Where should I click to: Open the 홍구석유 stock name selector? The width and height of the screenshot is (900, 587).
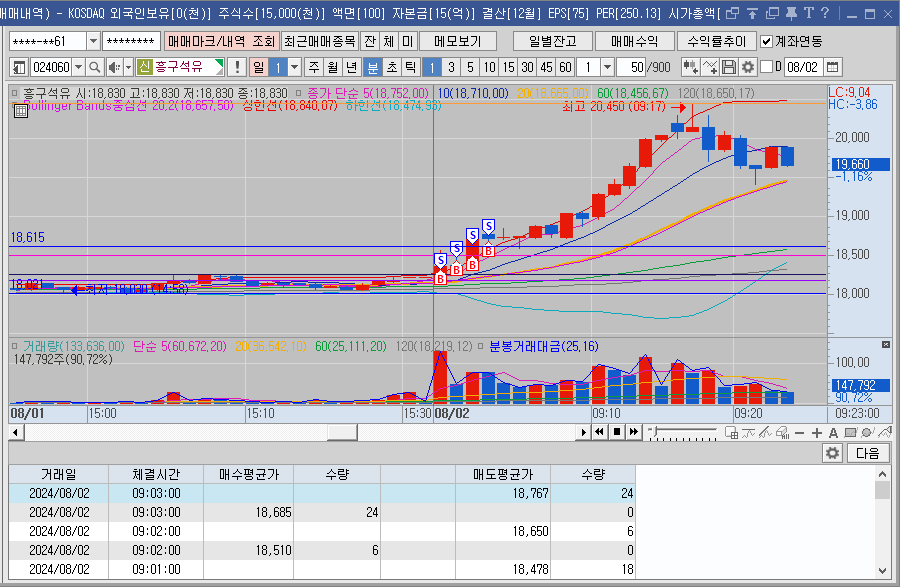[180, 67]
